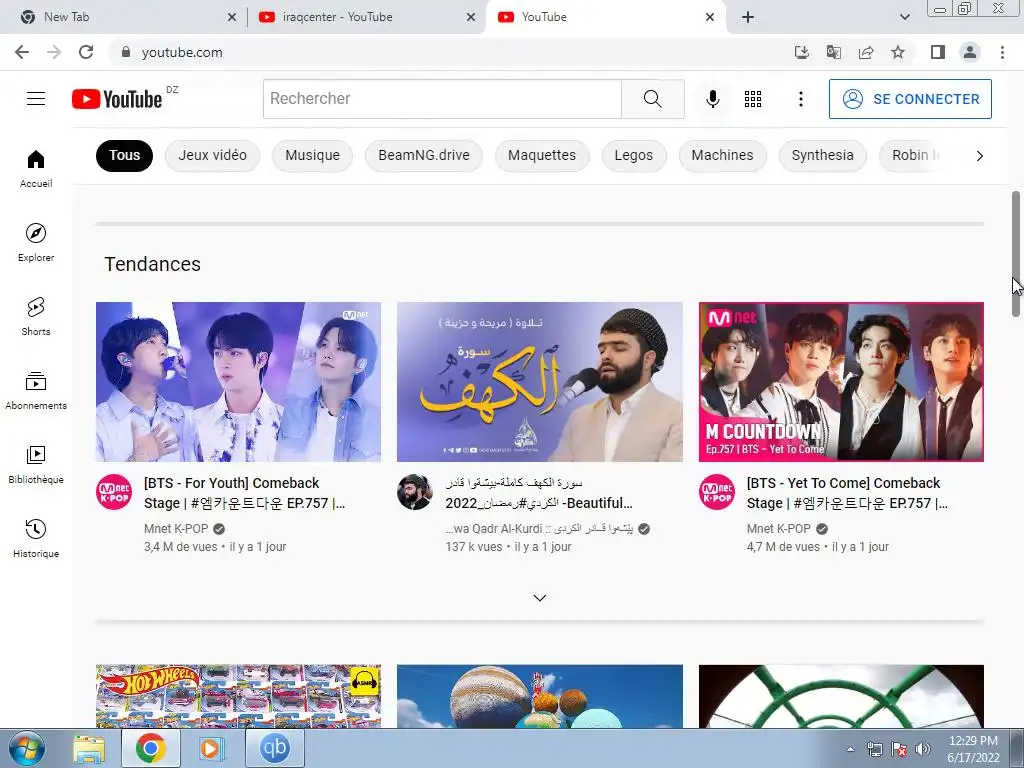Screen dimensions: 1024x768
Task: Click the SE CONNECTER button
Action: [x=910, y=99]
